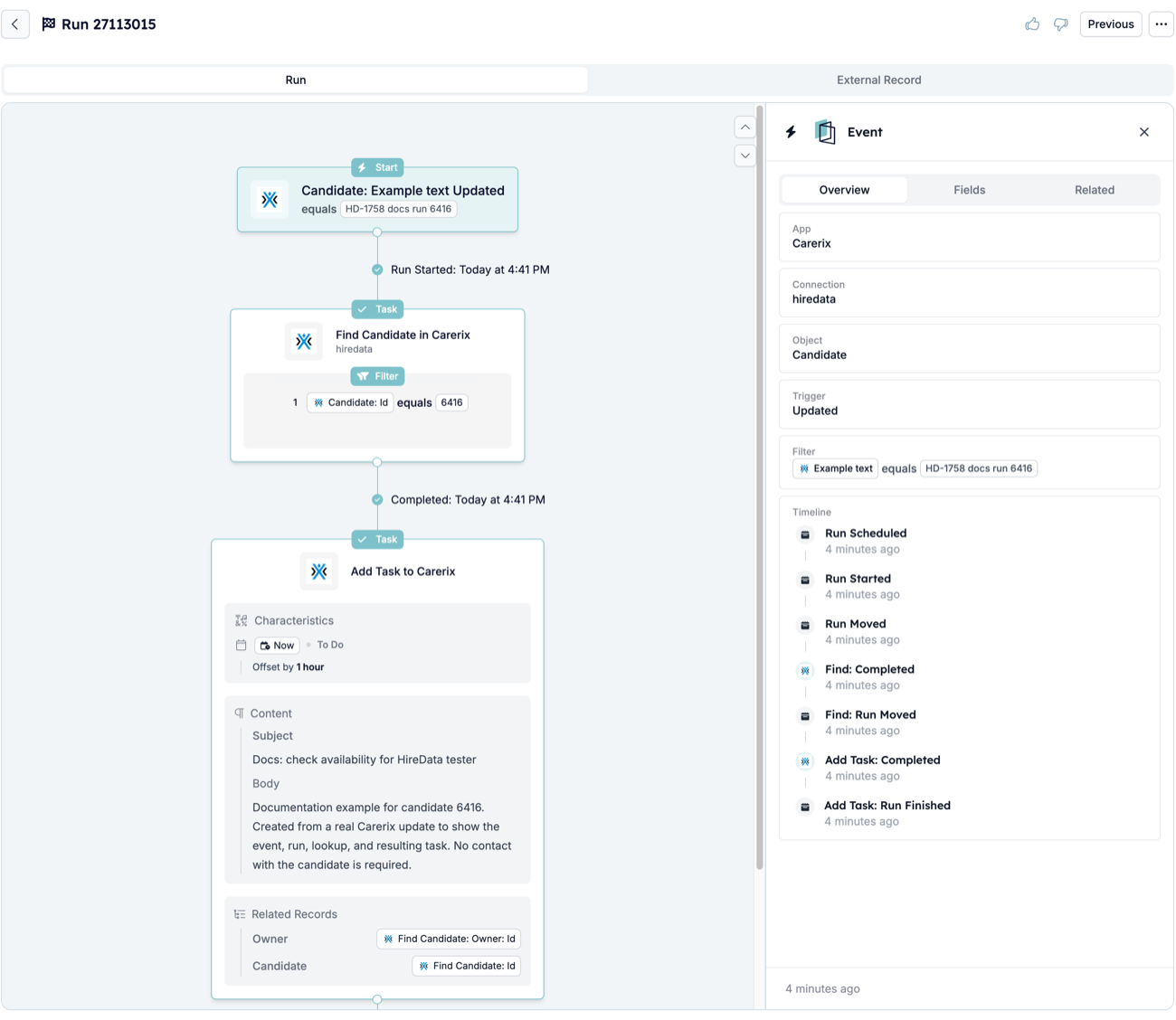Click the Related Records section icon
This screenshot has width=1176, height=1020.
[x=240, y=914]
